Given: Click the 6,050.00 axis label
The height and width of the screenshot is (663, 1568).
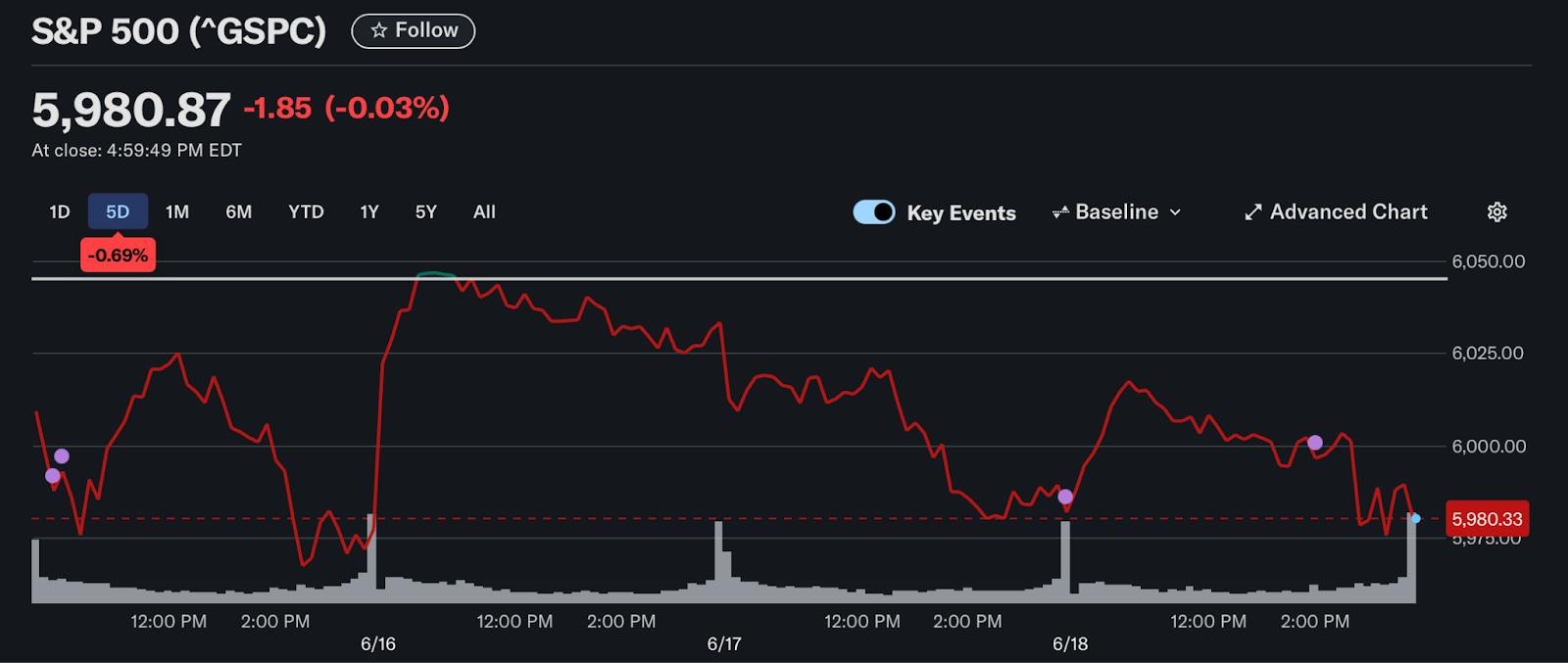Looking at the screenshot, I should pyautogui.click(x=1489, y=261).
